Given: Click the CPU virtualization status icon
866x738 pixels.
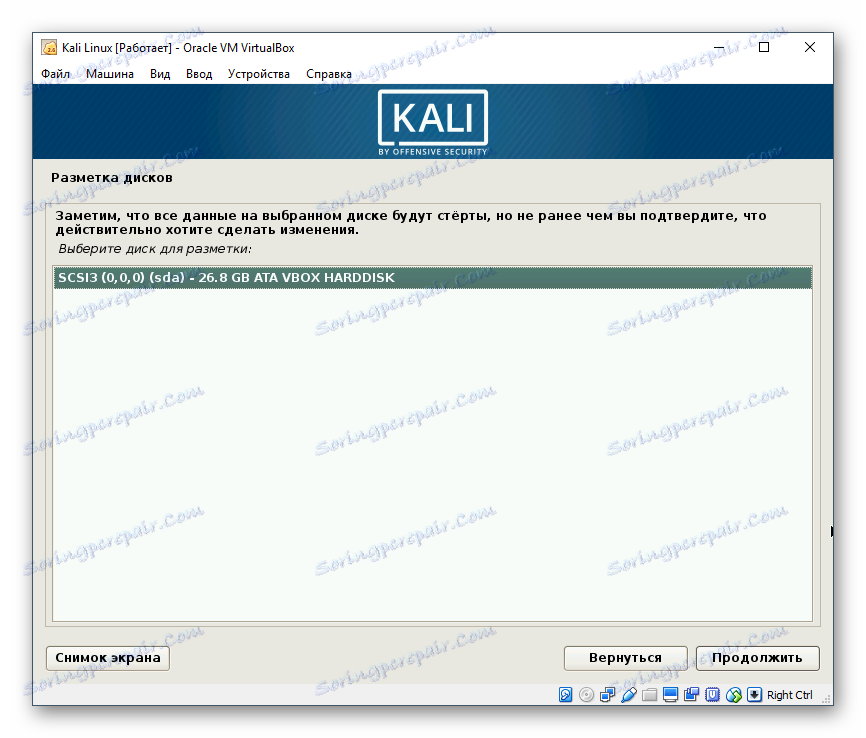Looking at the screenshot, I should (712, 694).
